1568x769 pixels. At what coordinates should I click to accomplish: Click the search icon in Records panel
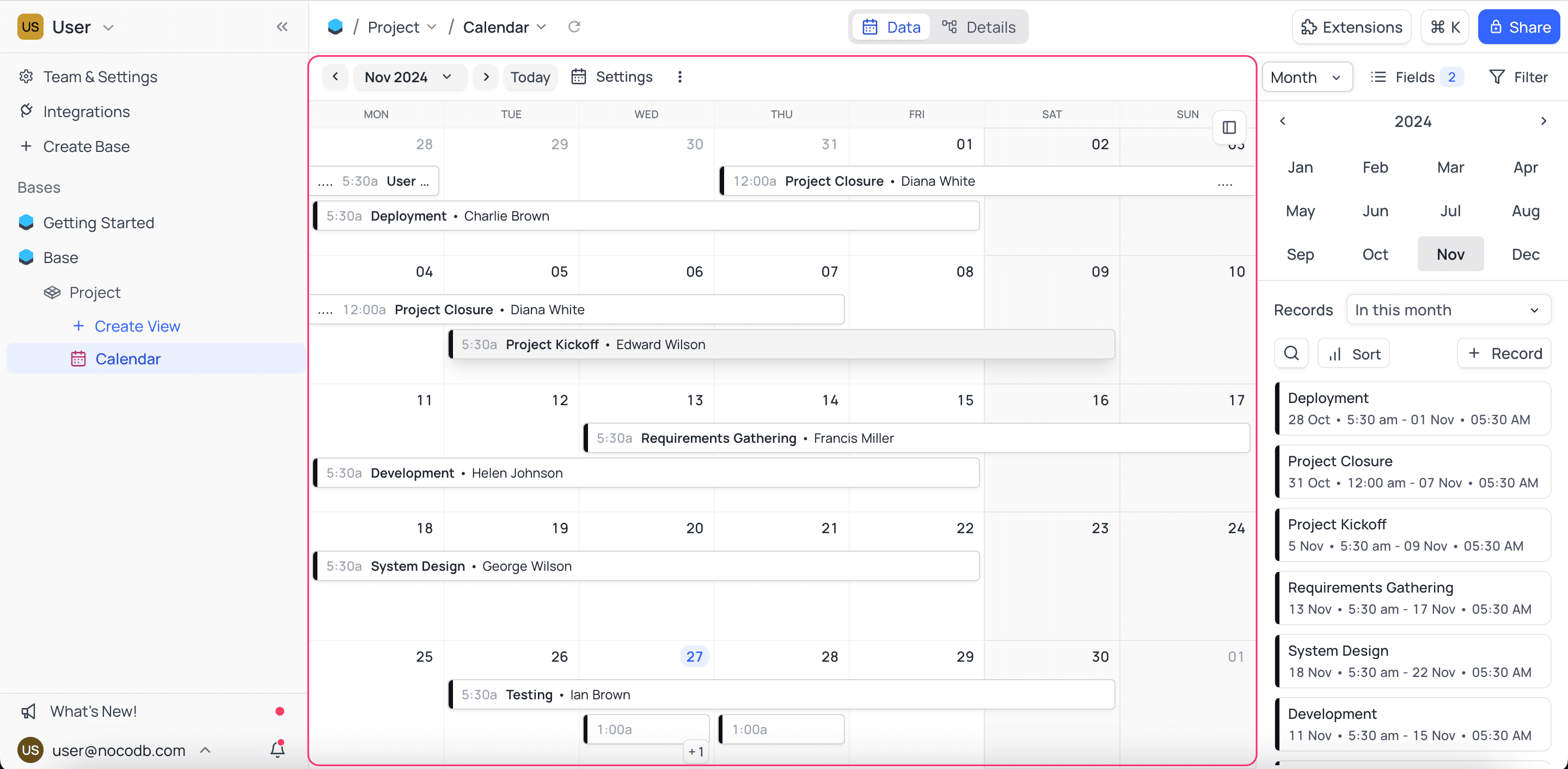tap(1291, 353)
